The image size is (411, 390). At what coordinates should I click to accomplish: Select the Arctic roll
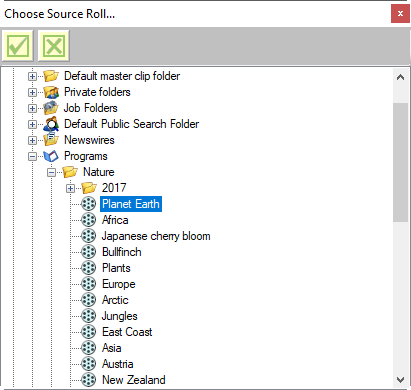point(115,300)
